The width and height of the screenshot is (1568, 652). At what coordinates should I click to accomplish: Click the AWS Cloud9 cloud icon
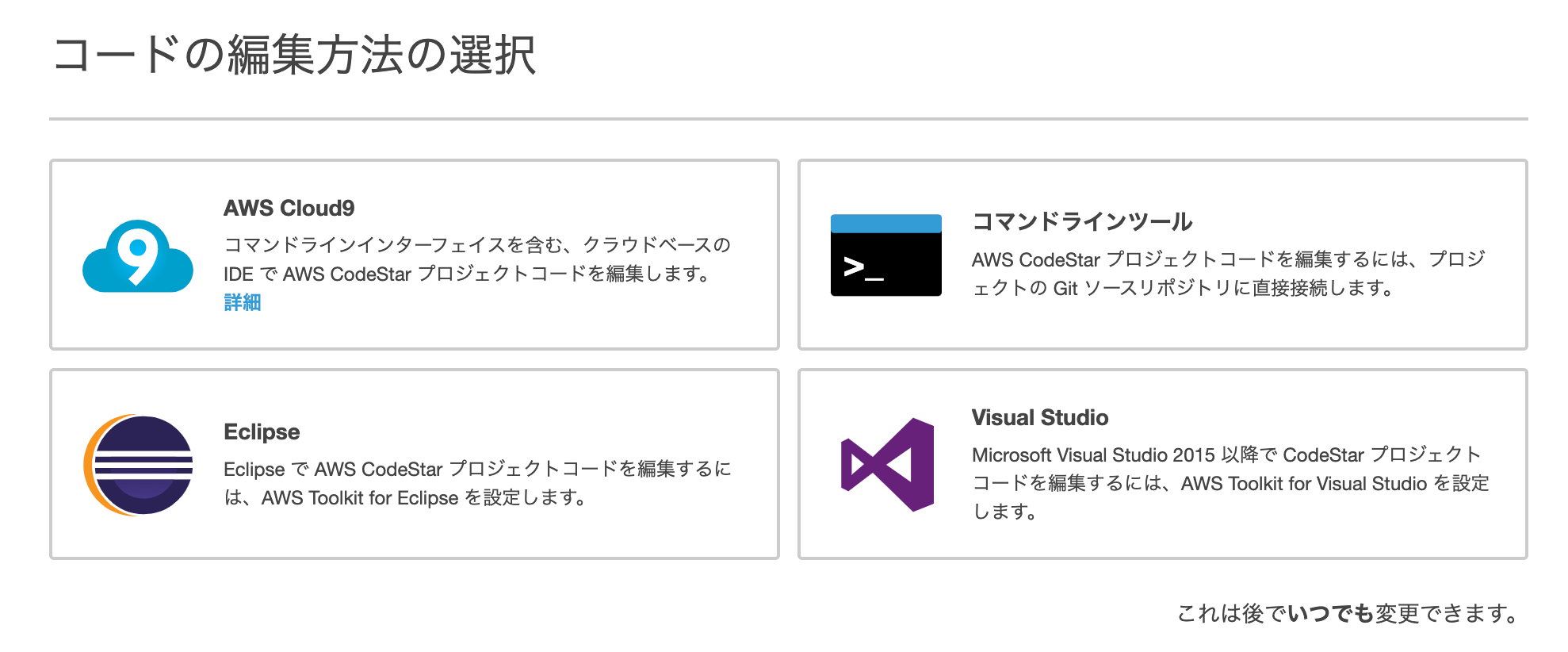click(x=138, y=255)
